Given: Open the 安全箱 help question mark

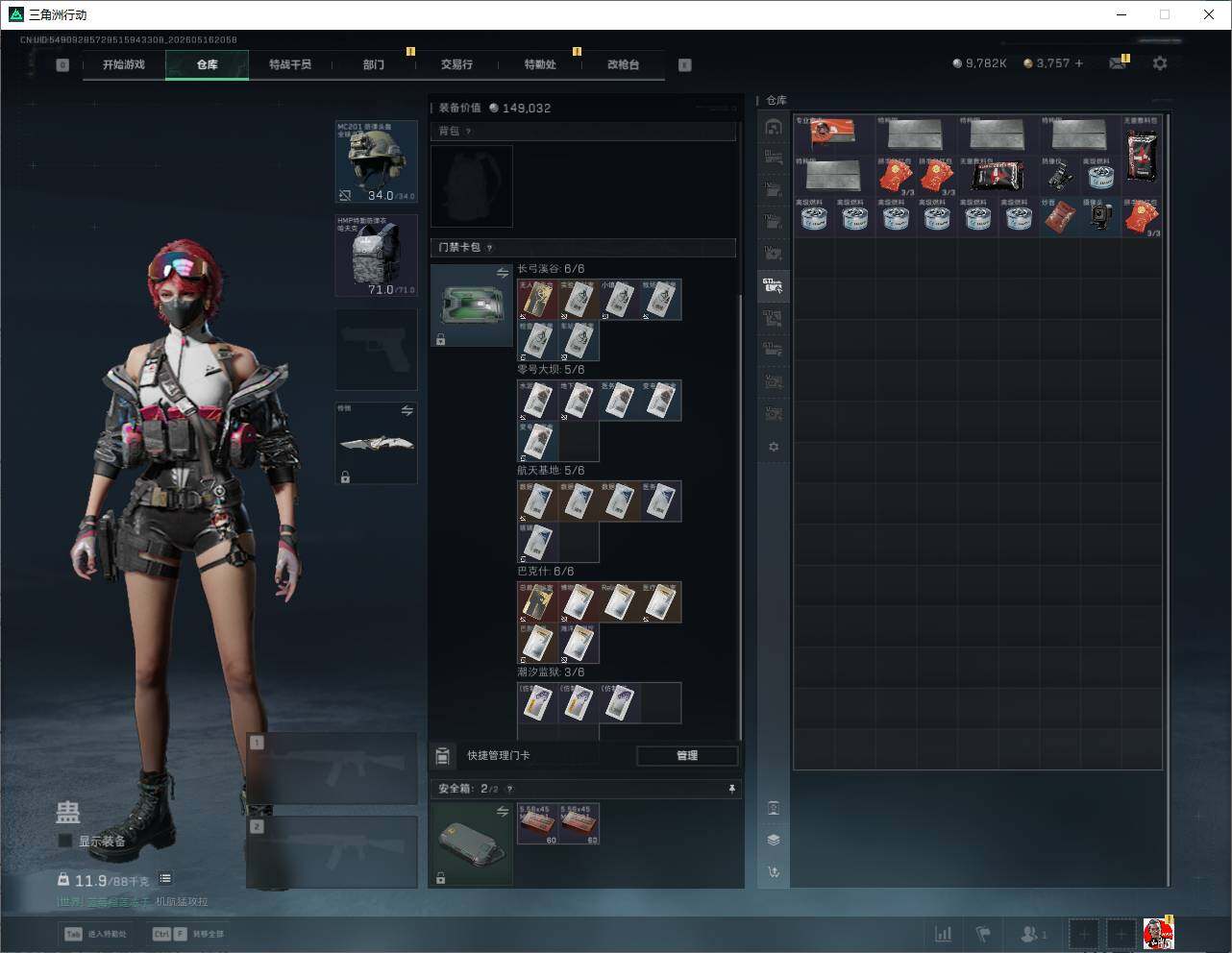Looking at the screenshot, I should (509, 789).
